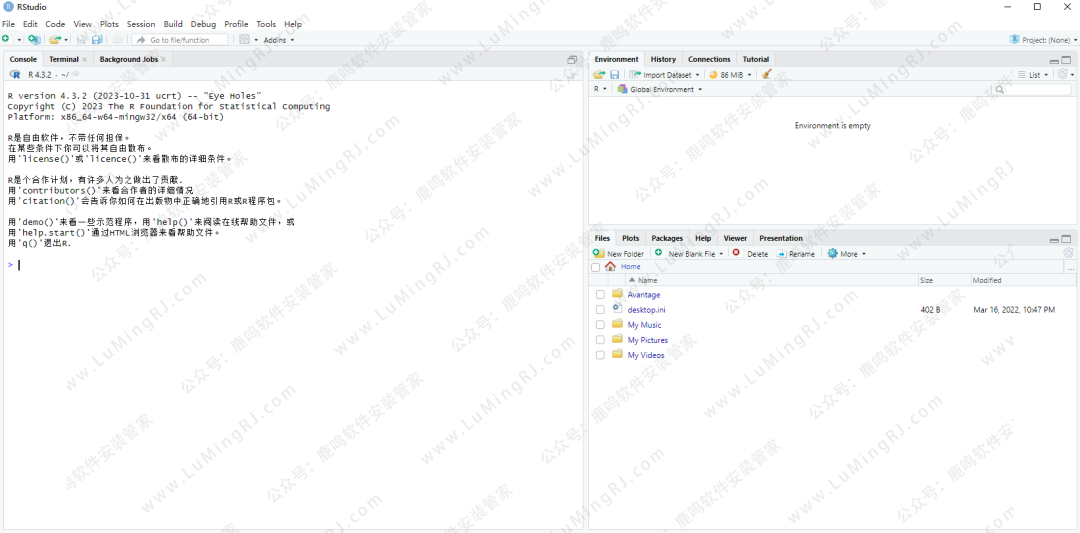The image size is (1080, 533).
Task: Click the Create a Project icon
Action: (34, 40)
